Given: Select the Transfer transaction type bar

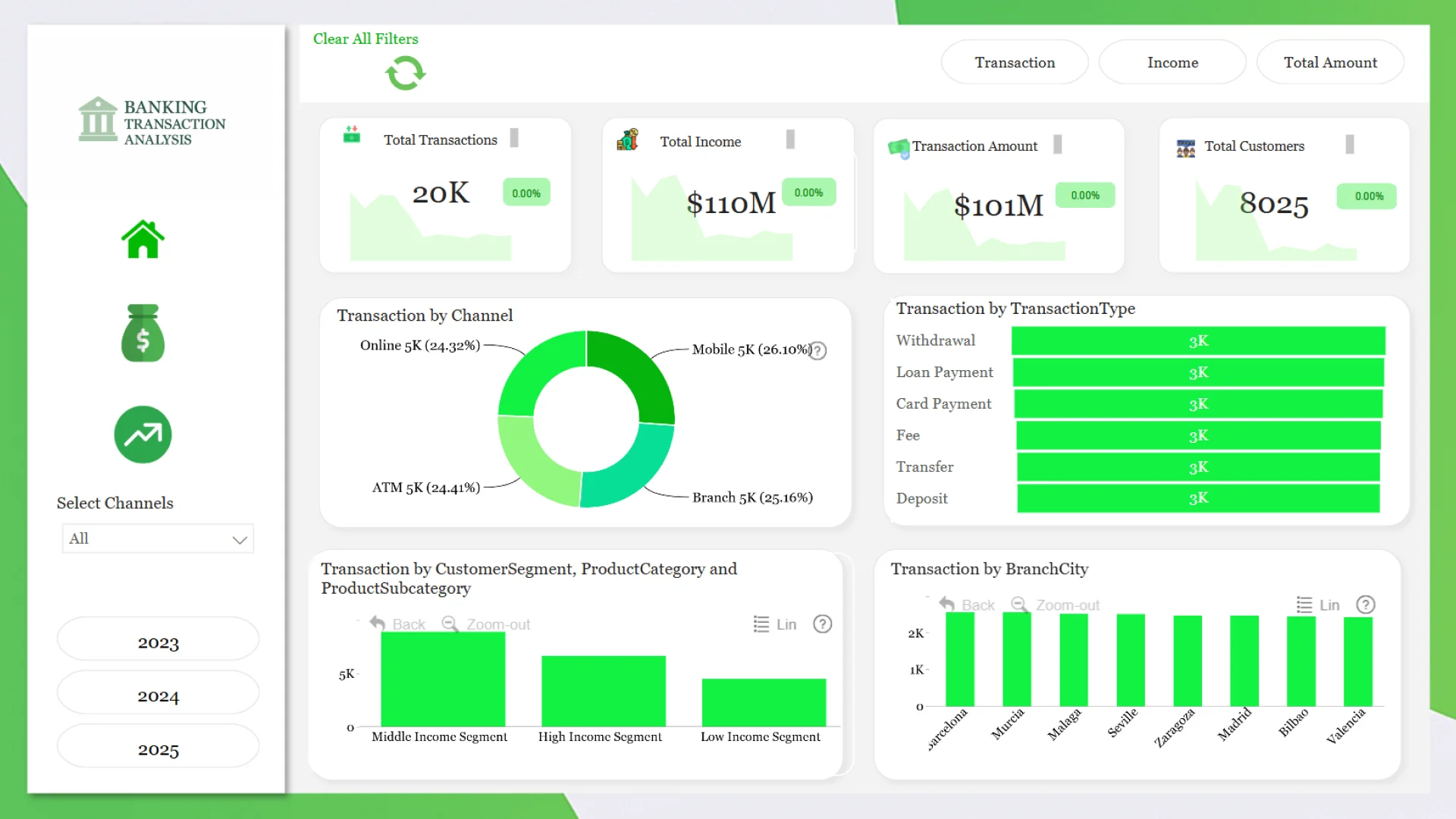Looking at the screenshot, I should click(1198, 466).
